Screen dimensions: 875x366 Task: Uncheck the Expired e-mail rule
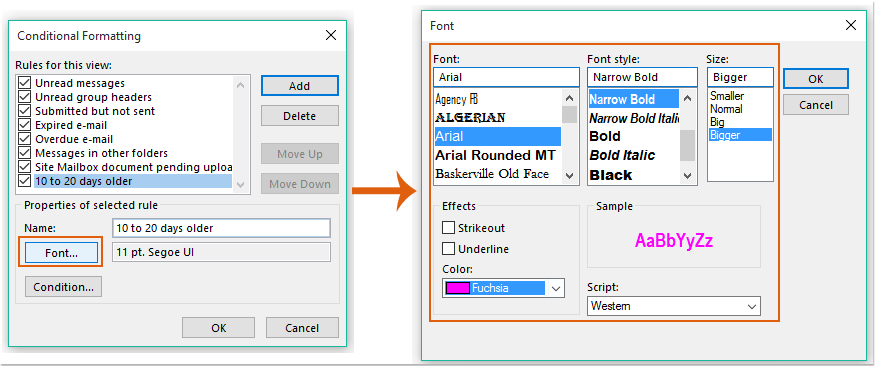25,125
